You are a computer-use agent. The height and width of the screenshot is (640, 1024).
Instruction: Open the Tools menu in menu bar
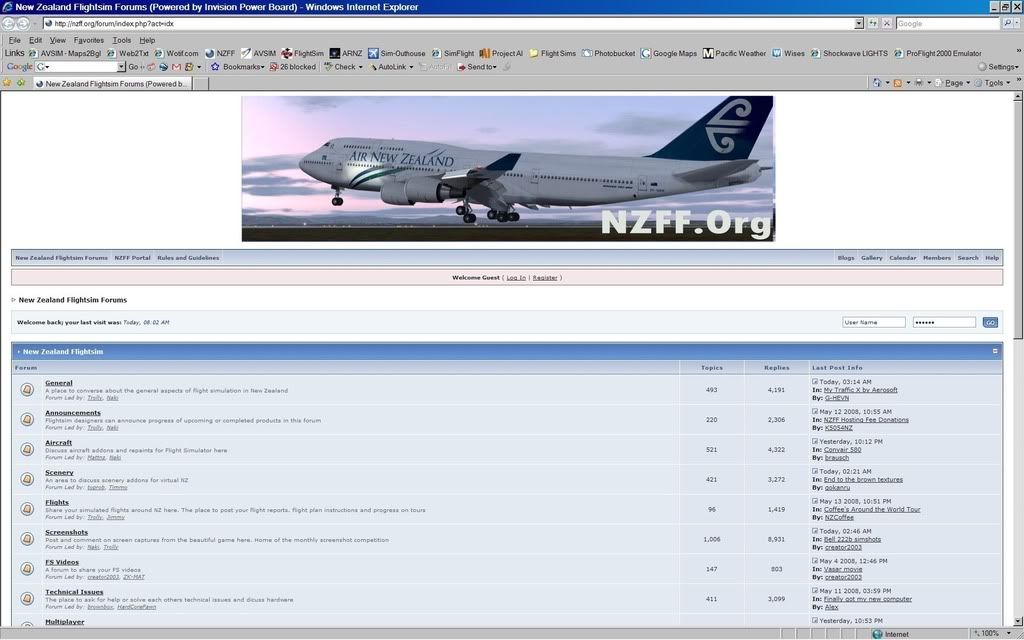click(x=122, y=40)
